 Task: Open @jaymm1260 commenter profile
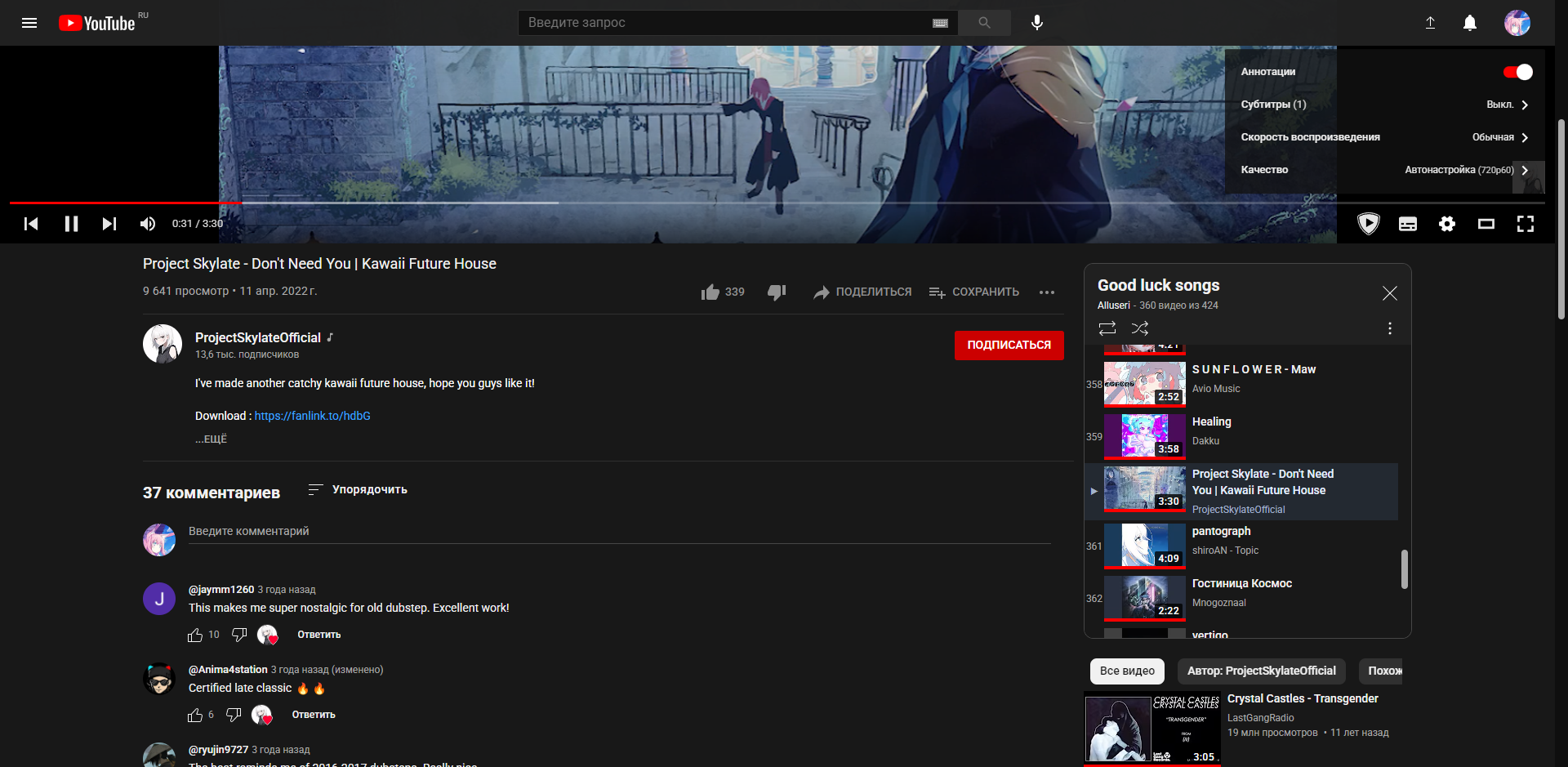coord(221,590)
